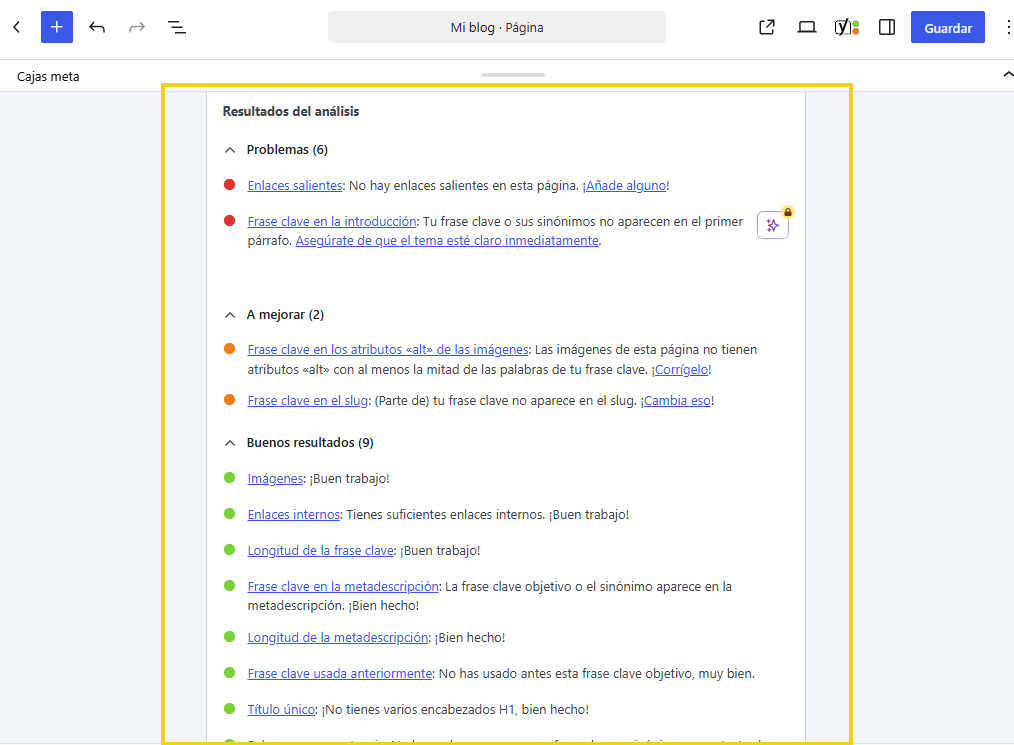Viewport: 1014px width, 745px height.
Task: Open Frase clave en atributos alt link
Action: click(388, 350)
